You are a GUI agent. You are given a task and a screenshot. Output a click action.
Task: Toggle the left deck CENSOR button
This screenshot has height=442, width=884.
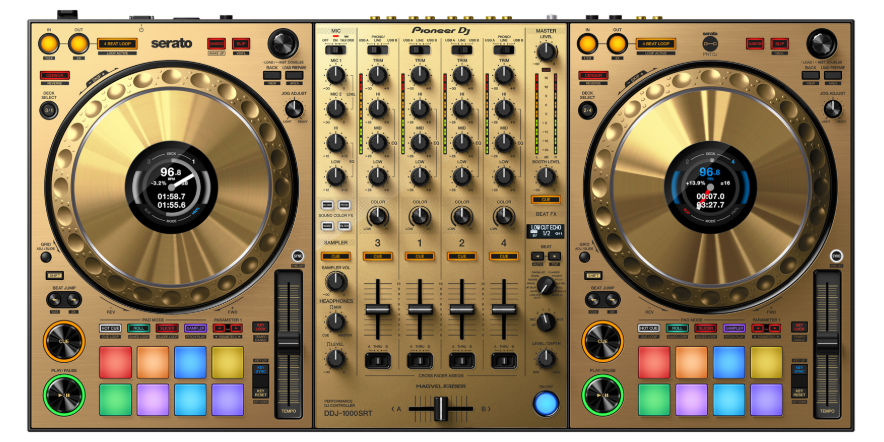tap(54, 76)
